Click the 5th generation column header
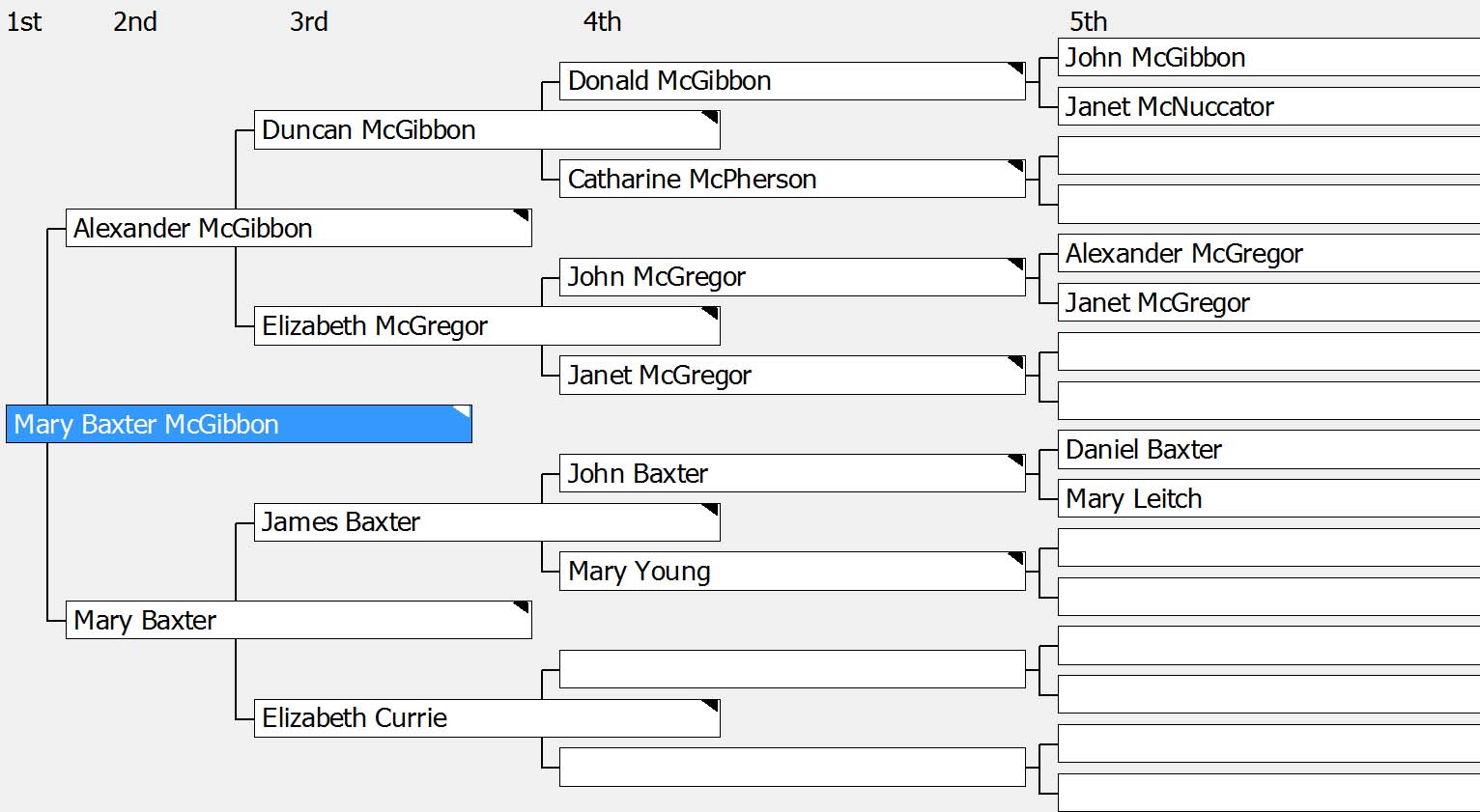Viewport: 1480px width, 812px height. click(1088, 21)
